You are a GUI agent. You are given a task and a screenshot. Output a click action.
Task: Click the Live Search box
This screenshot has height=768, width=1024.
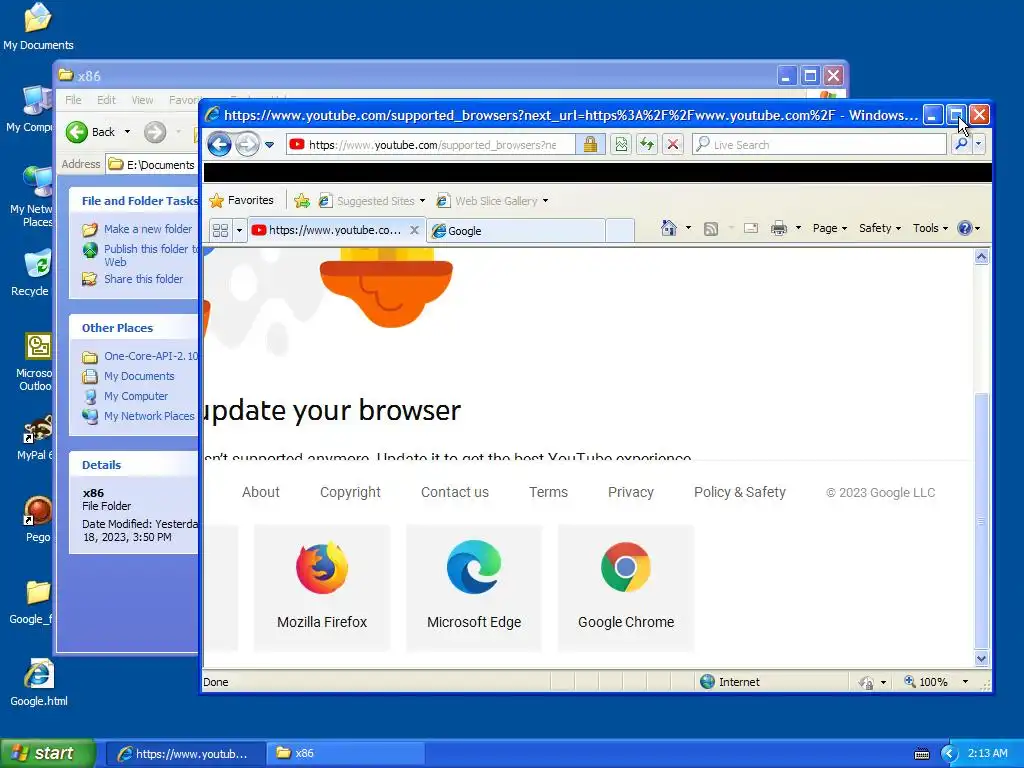(x=819, y=144)
